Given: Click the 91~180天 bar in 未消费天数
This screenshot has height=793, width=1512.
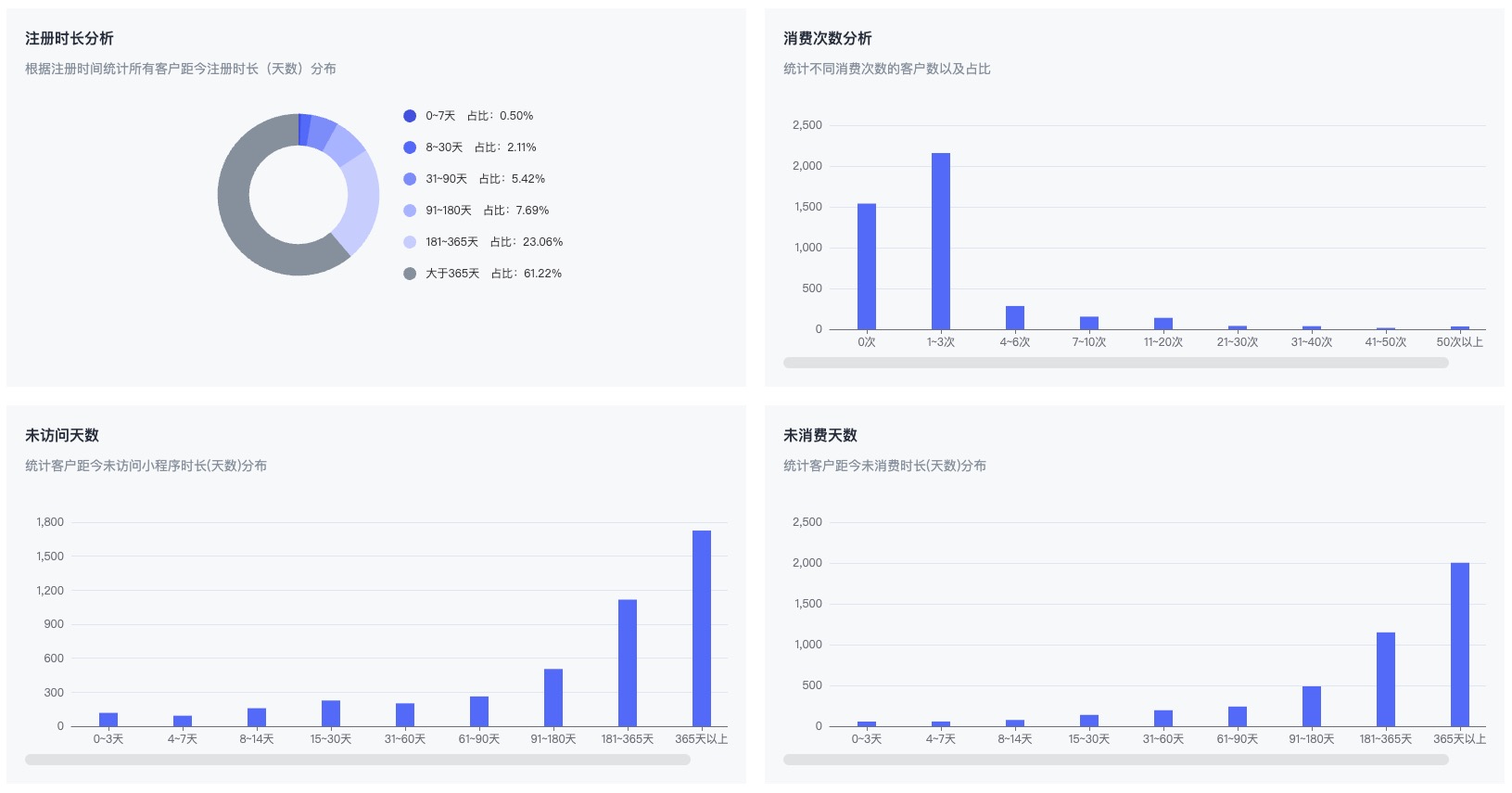Looking at the screenshot, I should [1312, 706].
